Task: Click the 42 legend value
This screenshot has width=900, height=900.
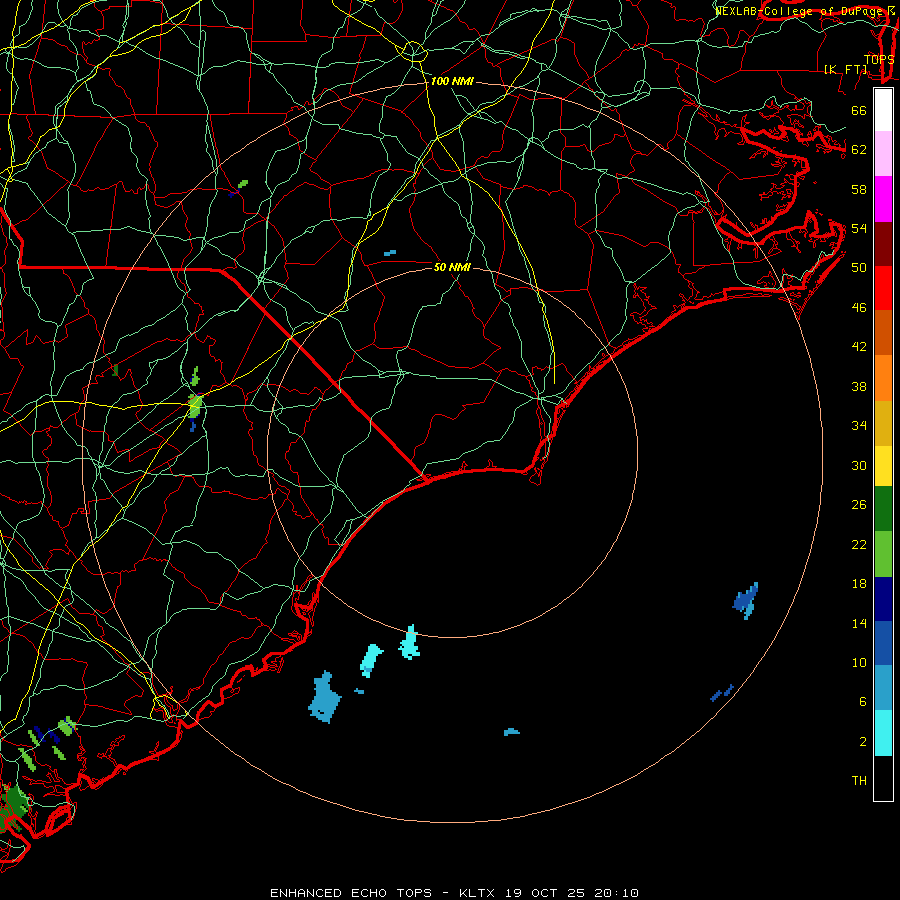Action: pyautogui.click(x=859, y=346)
